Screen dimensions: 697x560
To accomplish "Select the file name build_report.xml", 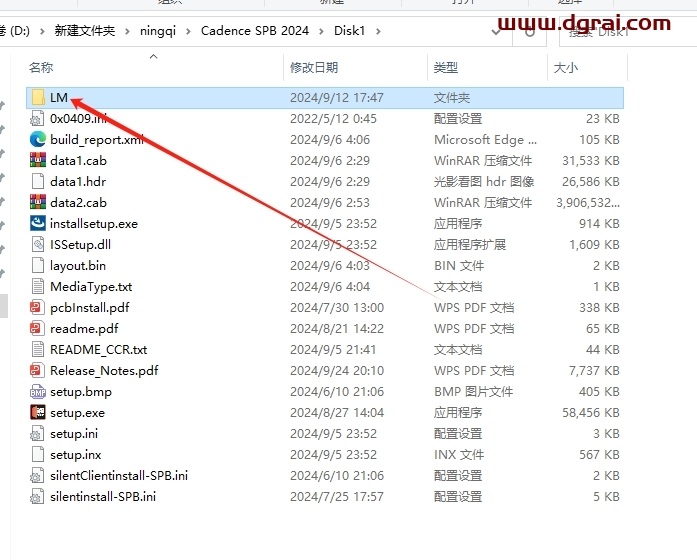I will (97, 140).
